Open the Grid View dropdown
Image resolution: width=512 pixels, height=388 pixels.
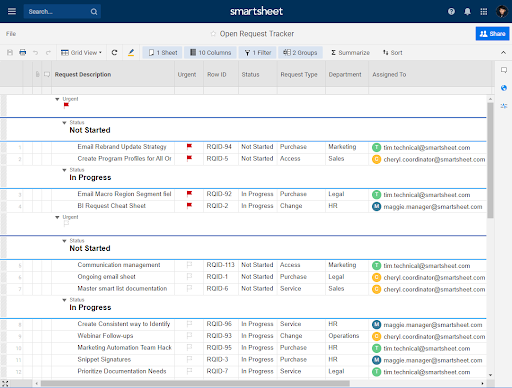tap(81, 53)
